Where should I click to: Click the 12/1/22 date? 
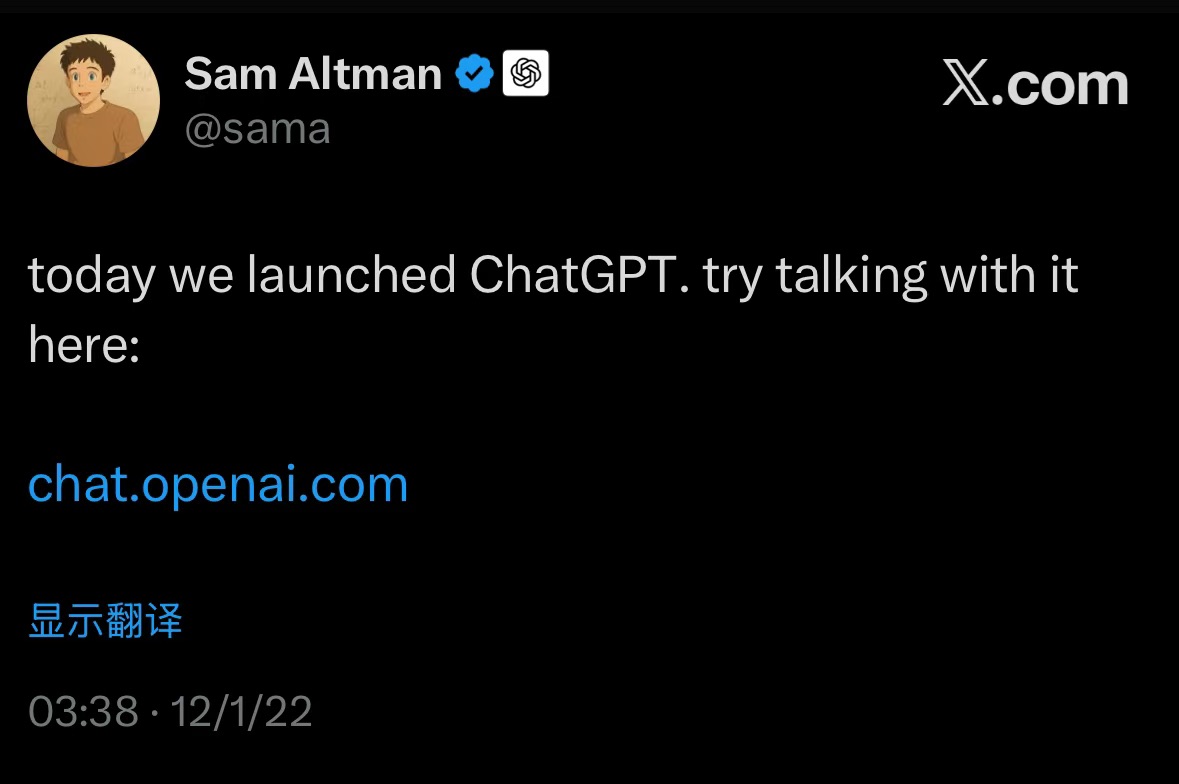pos(241,712)
